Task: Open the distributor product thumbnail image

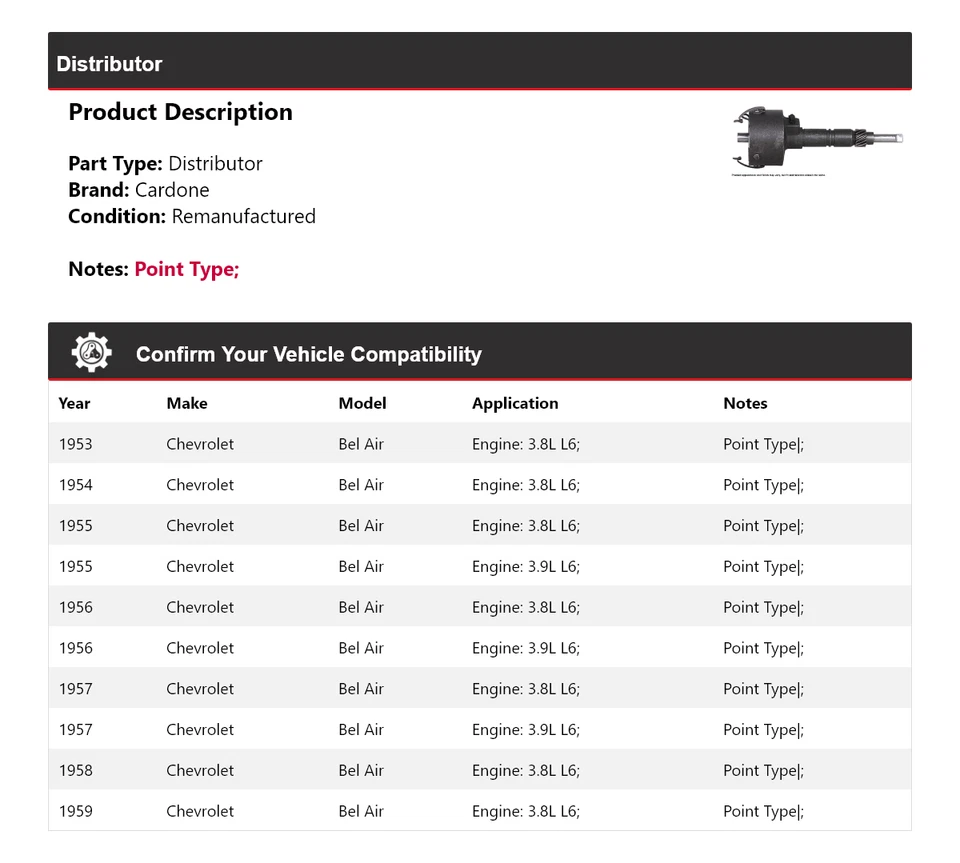Action: [x=818, y=140]
